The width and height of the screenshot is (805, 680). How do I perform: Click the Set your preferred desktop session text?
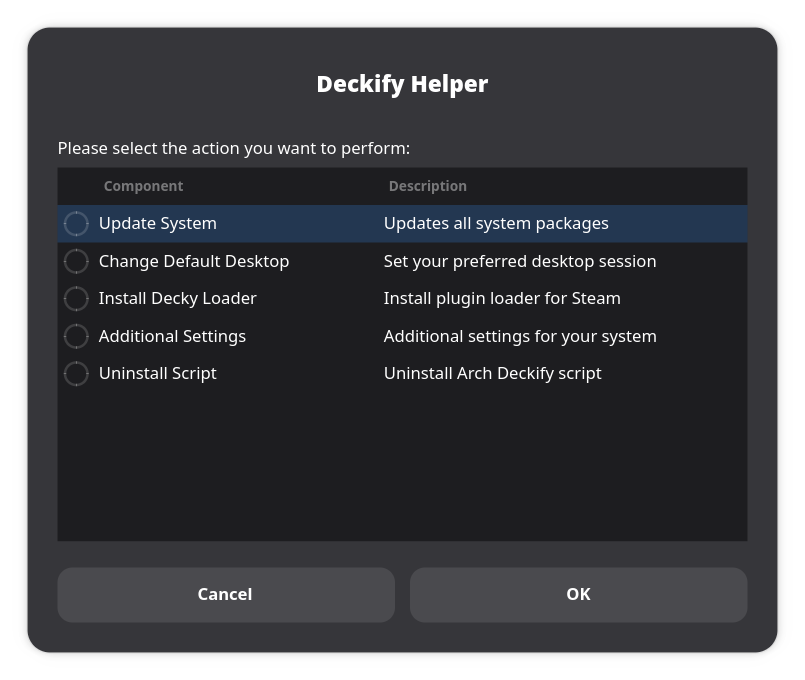(x=519, y=261)
